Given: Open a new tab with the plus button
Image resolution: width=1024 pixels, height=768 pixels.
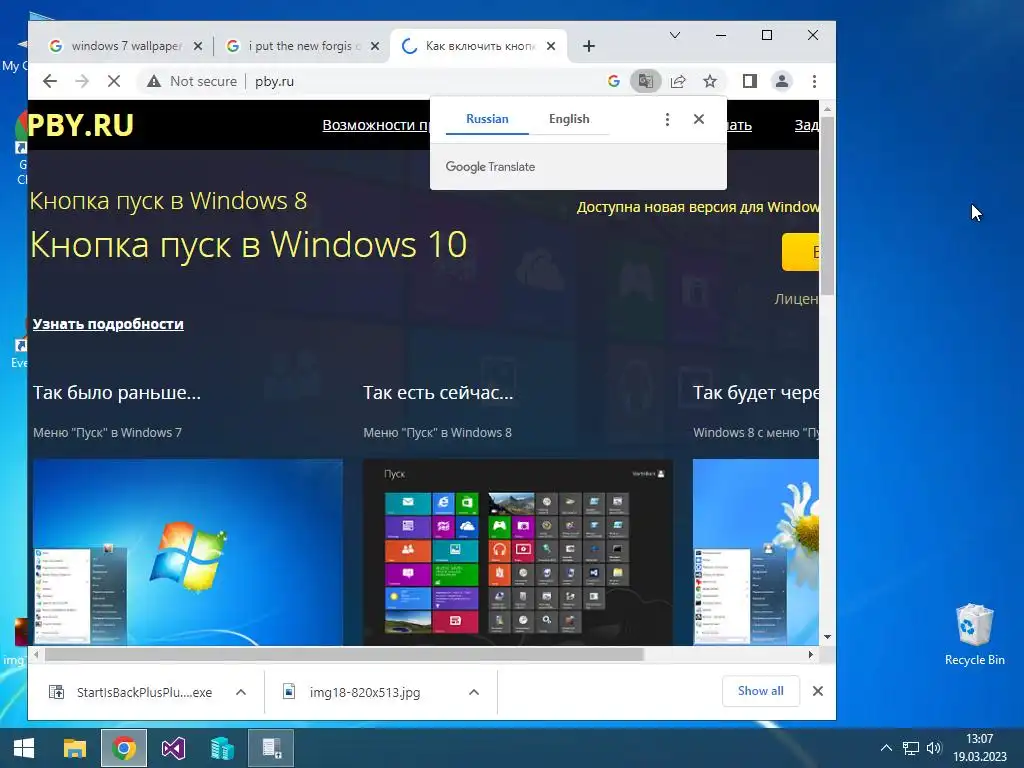Looking at the screenshot, I should click(588, 46).
